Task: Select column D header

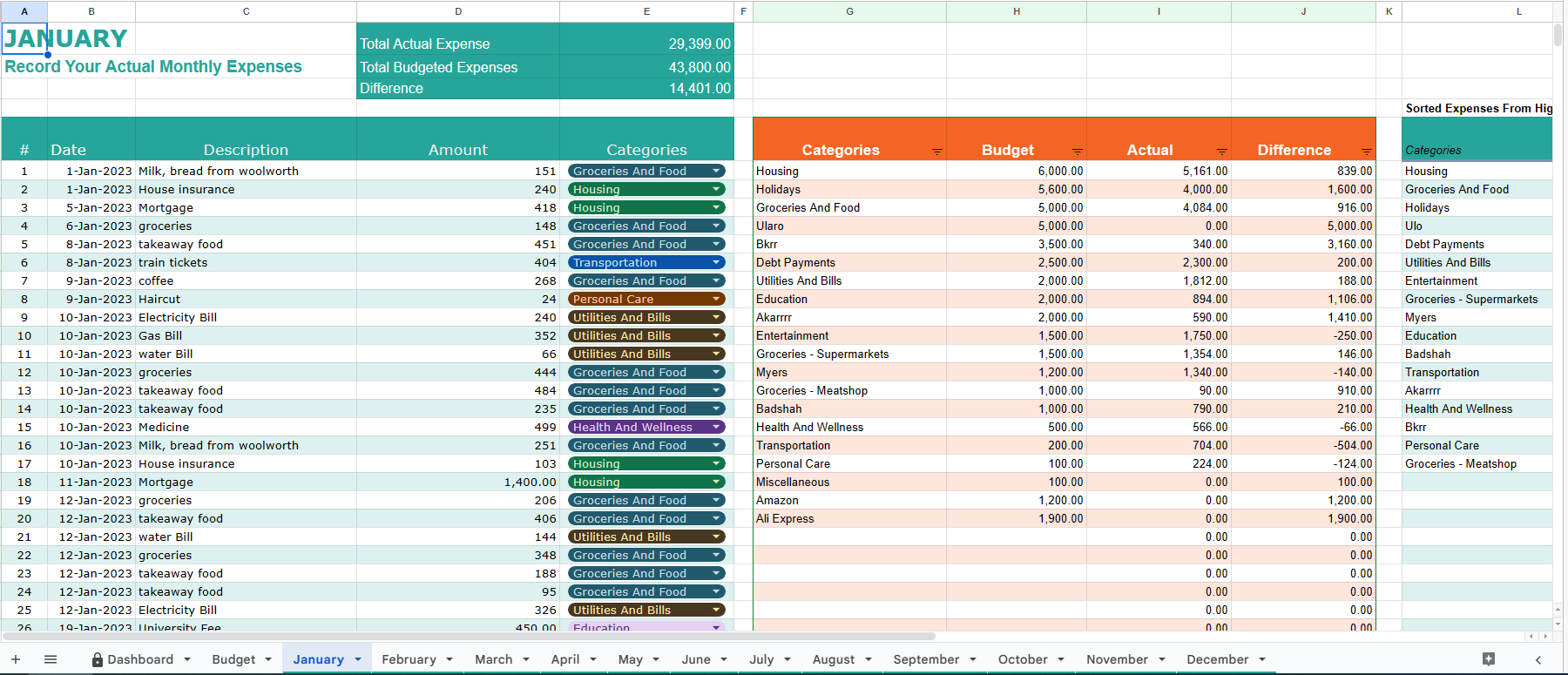Action: coord(458,11)
